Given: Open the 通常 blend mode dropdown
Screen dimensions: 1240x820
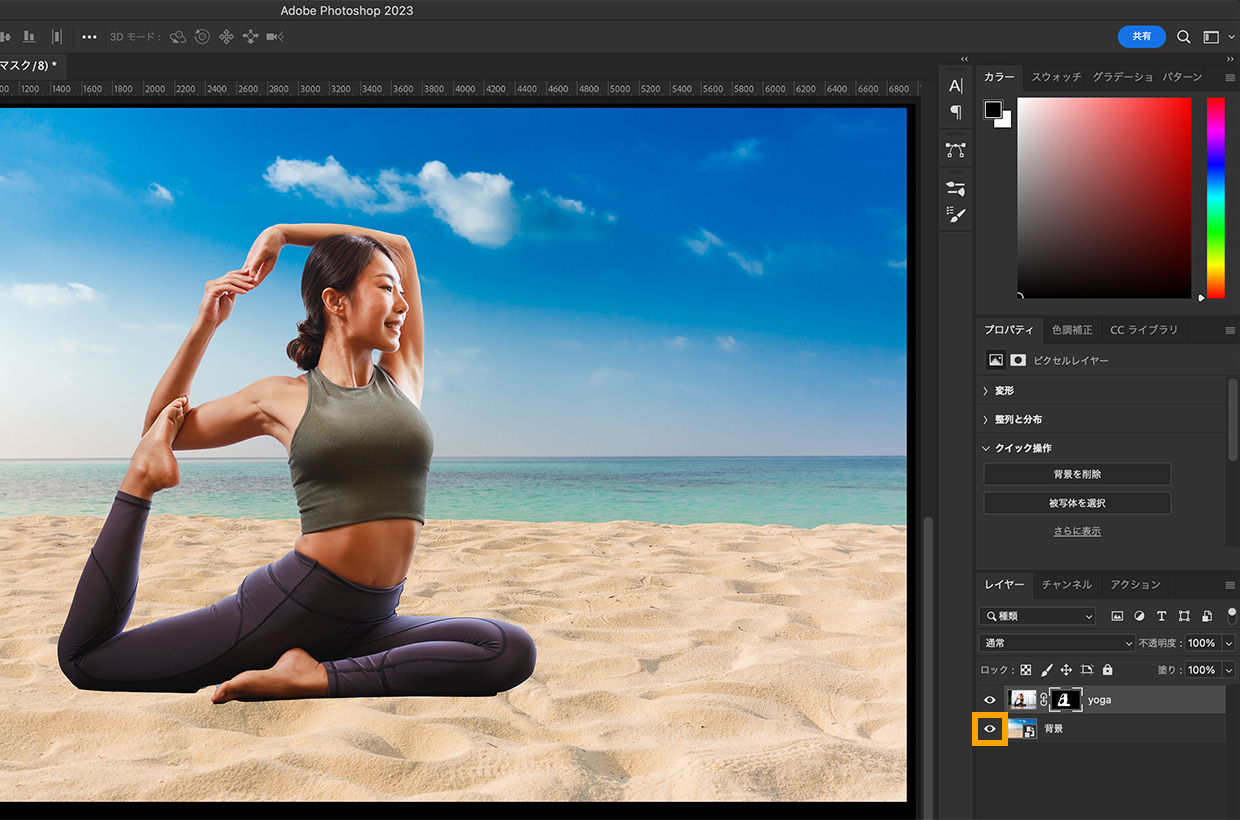Looking at the screenshot, I should (x=1057, y=643).
